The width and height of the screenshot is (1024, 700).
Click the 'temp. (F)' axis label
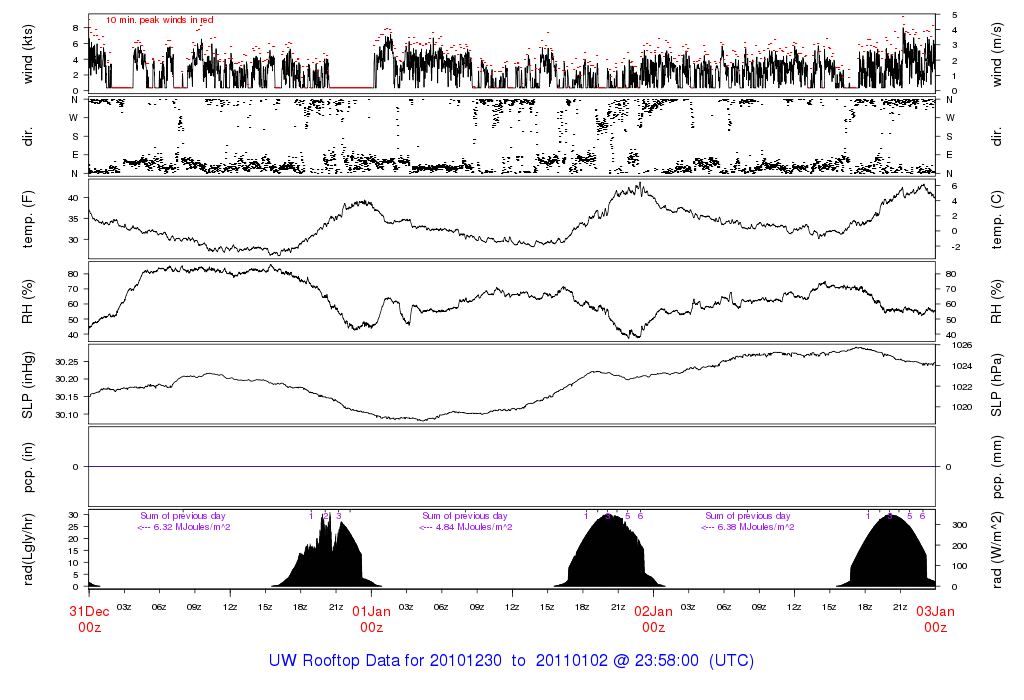pyautogui.click(x=27, y=219)
